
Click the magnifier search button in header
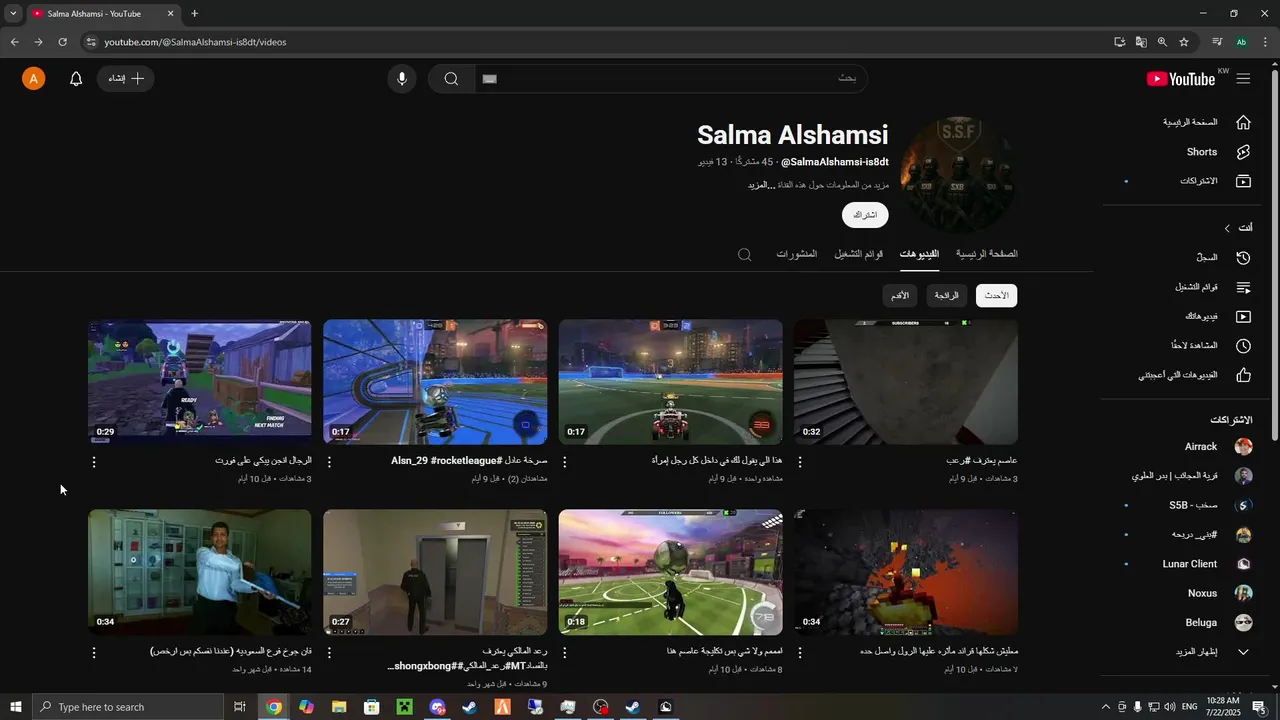[x=451, y=79]
